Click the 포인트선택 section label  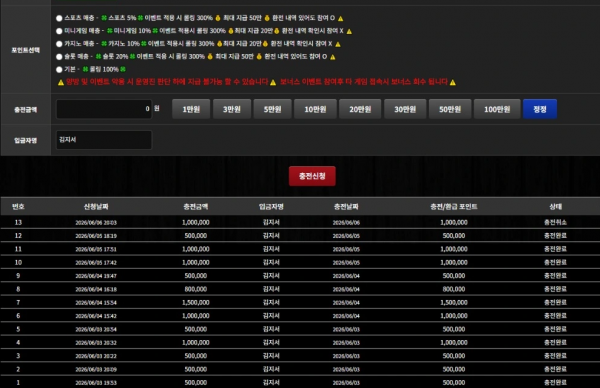click(x=26, y=50)
